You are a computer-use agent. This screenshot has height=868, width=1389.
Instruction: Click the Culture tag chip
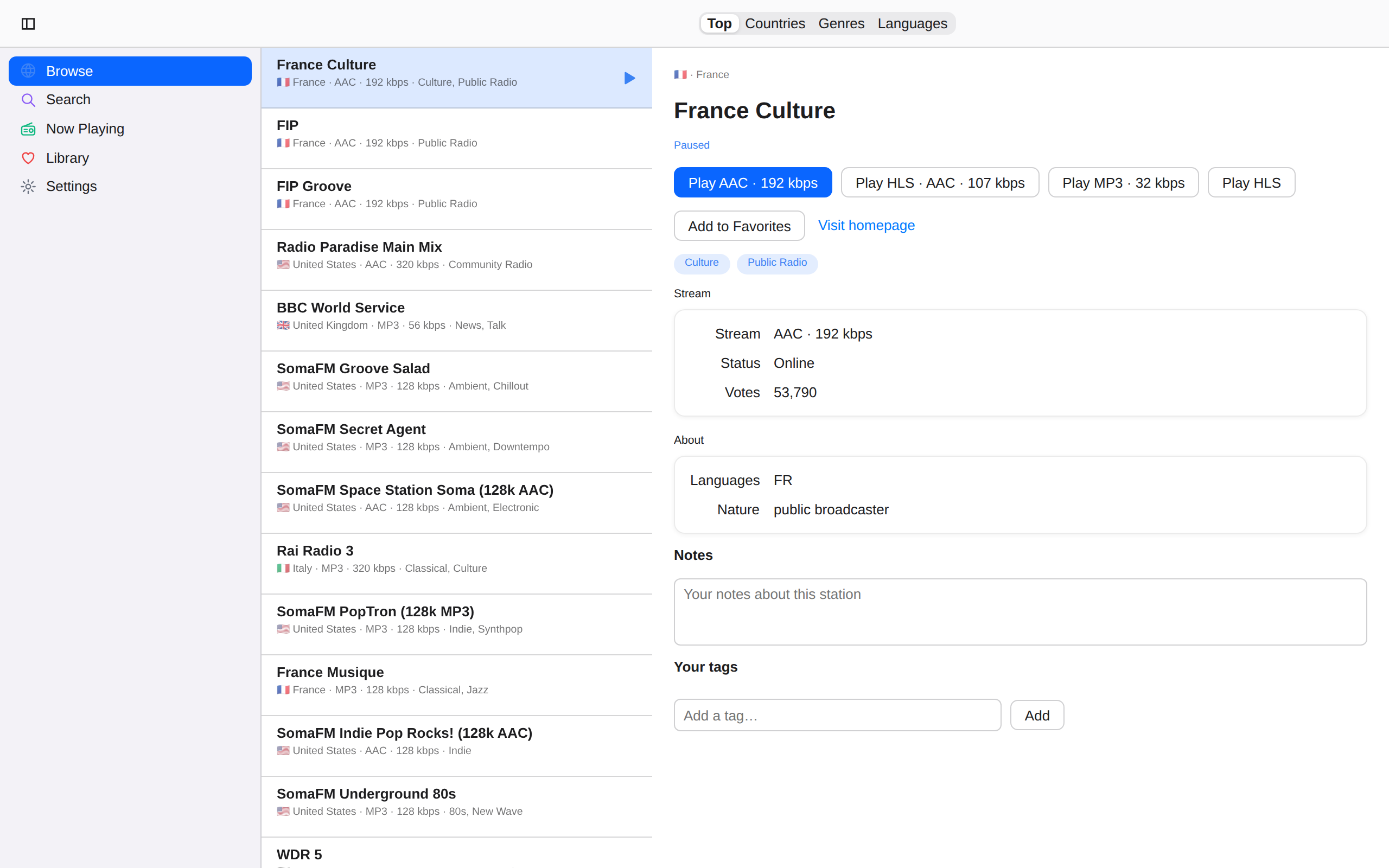pos(702,263)
